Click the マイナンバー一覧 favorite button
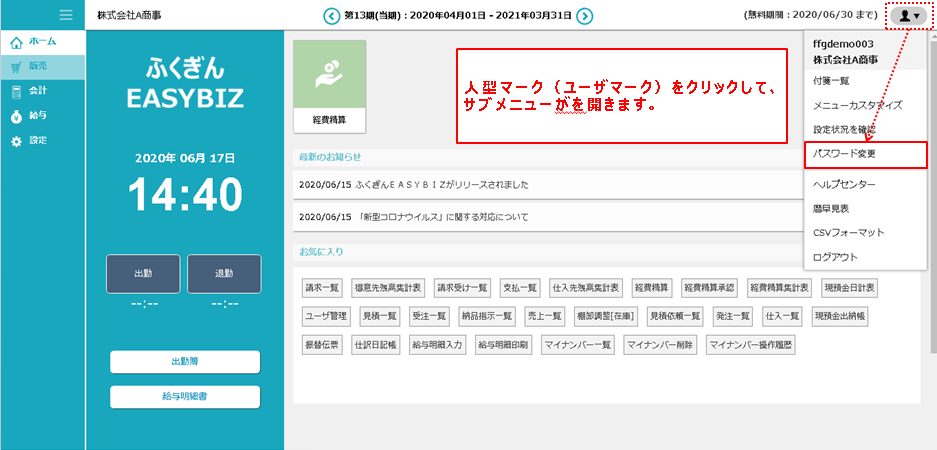 [577, 344]
